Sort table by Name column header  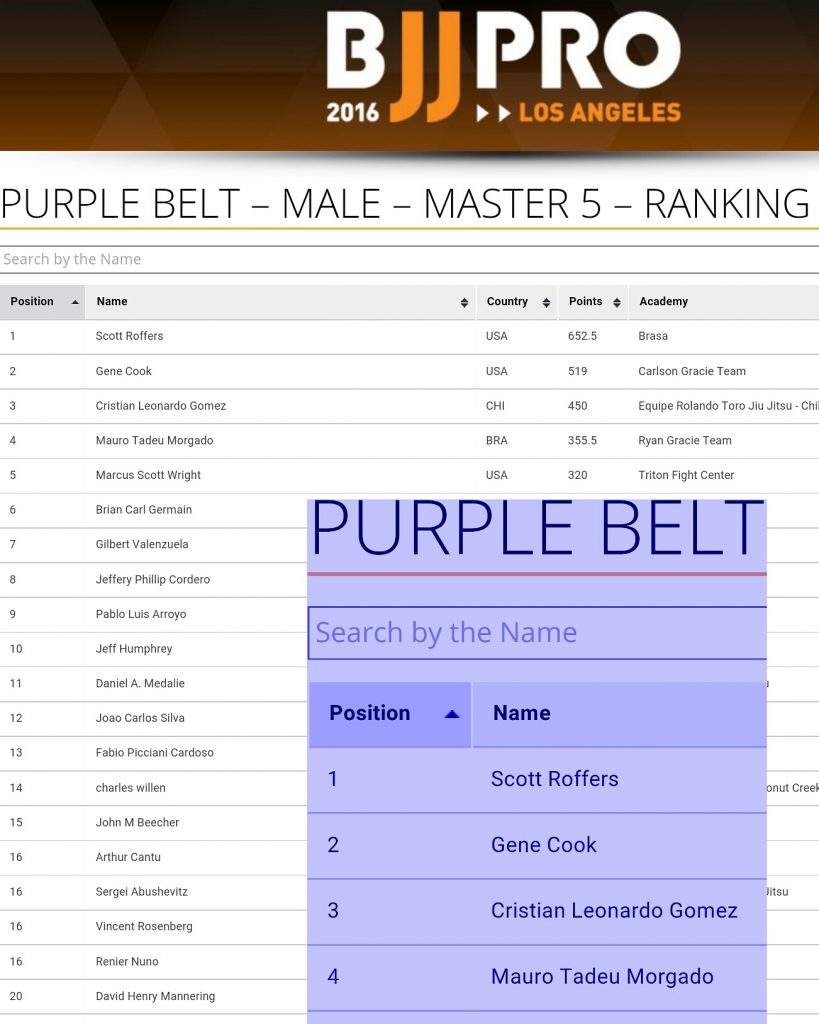(x=281, y=302)
